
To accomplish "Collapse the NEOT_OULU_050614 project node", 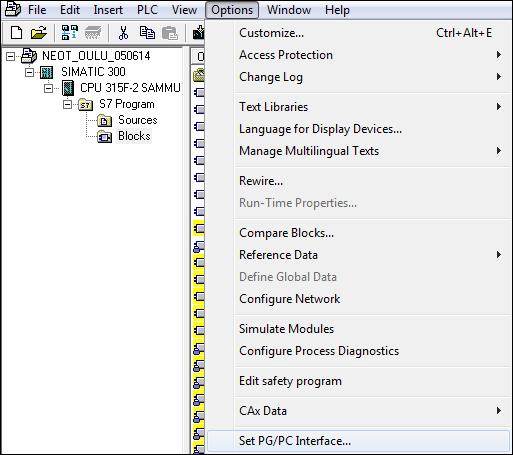I will [x=11, y=56].
